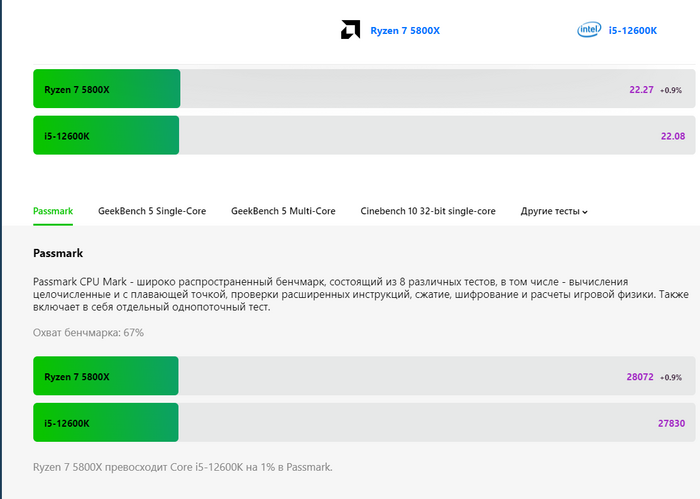Click the Охват бенчмарка: 67% text
Viewport: 700px width, 499px height.
(88, 333)
